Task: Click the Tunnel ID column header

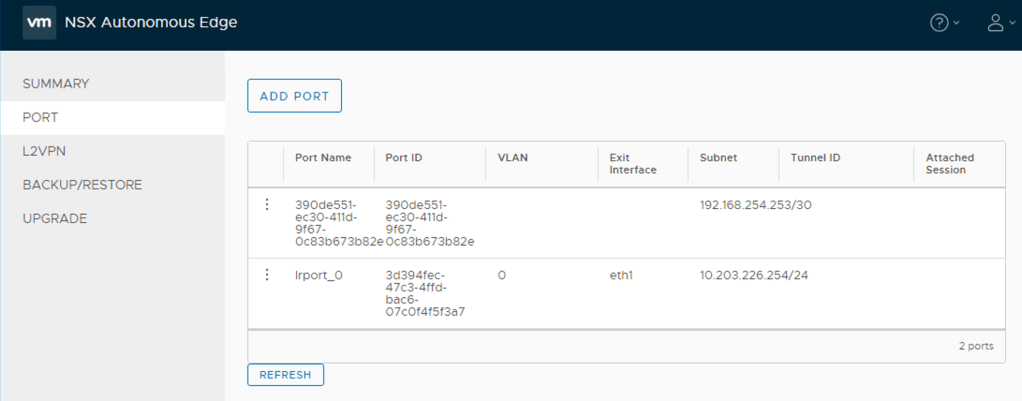Action: point(815,157)
